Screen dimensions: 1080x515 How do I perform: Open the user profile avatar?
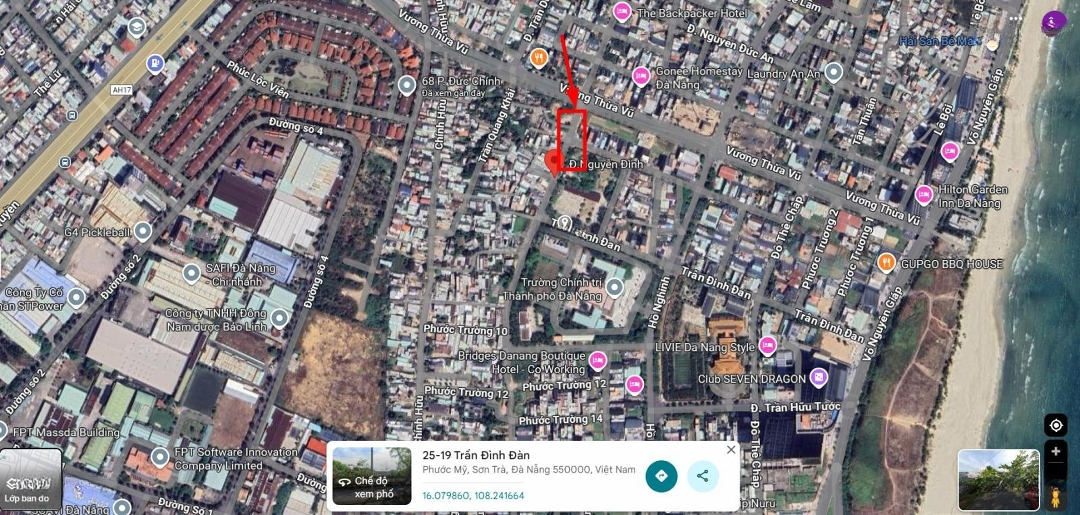(x=1054, y=23)
